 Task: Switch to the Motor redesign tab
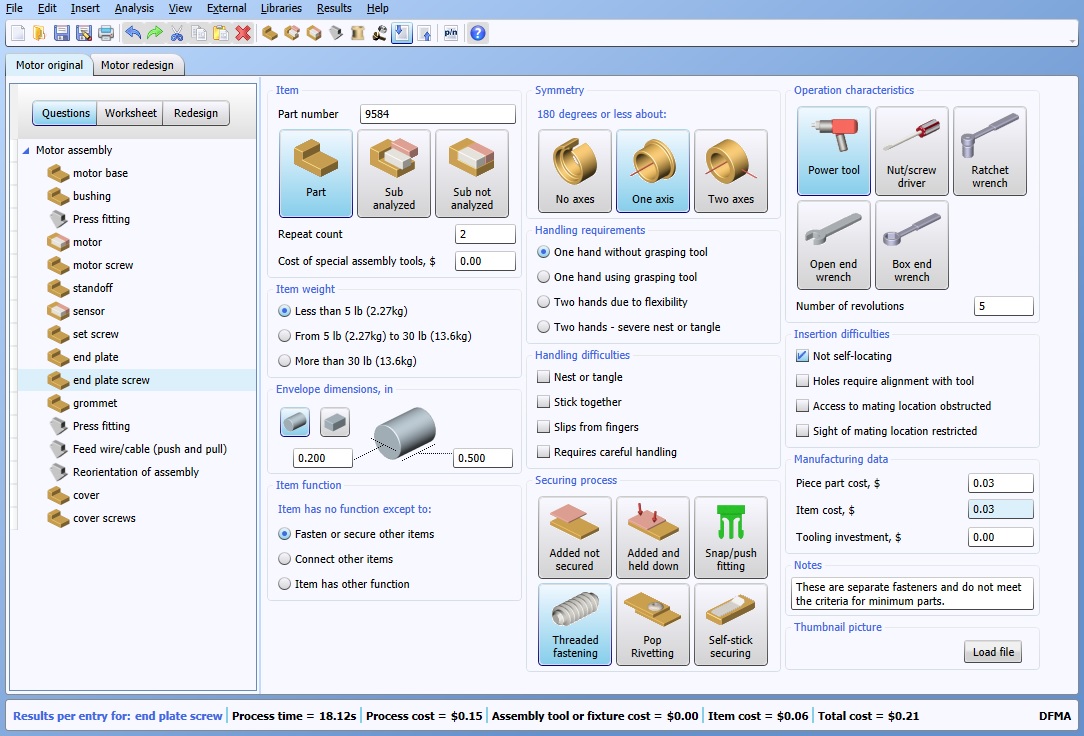pos(137,65)
